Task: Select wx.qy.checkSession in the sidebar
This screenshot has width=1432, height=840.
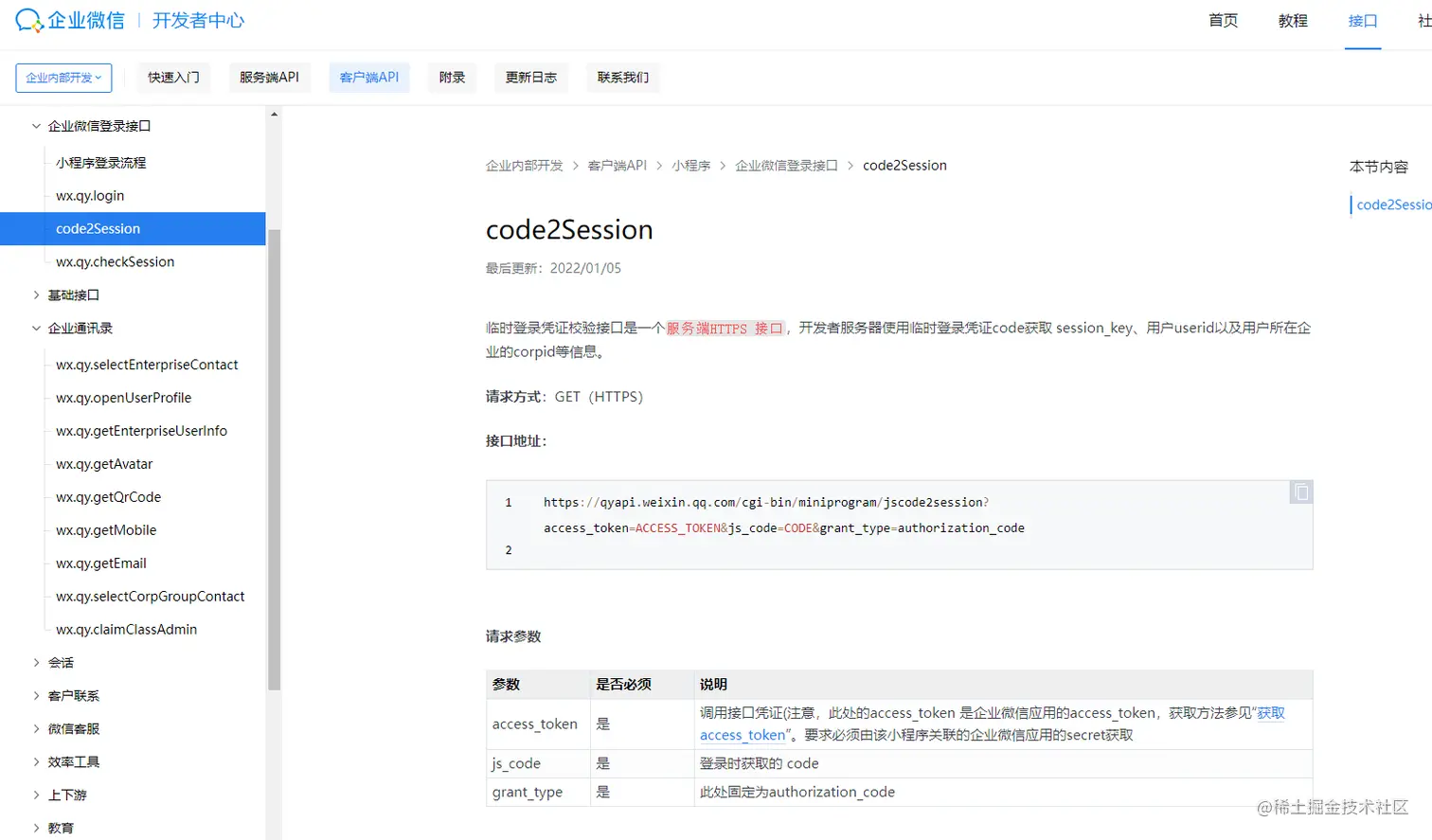Action: pos(115,261)
